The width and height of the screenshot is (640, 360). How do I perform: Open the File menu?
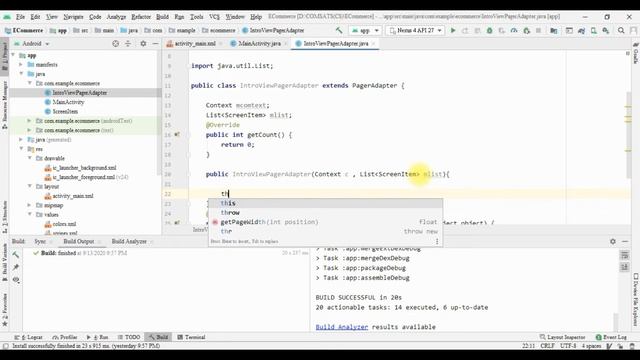click(20, 17)
